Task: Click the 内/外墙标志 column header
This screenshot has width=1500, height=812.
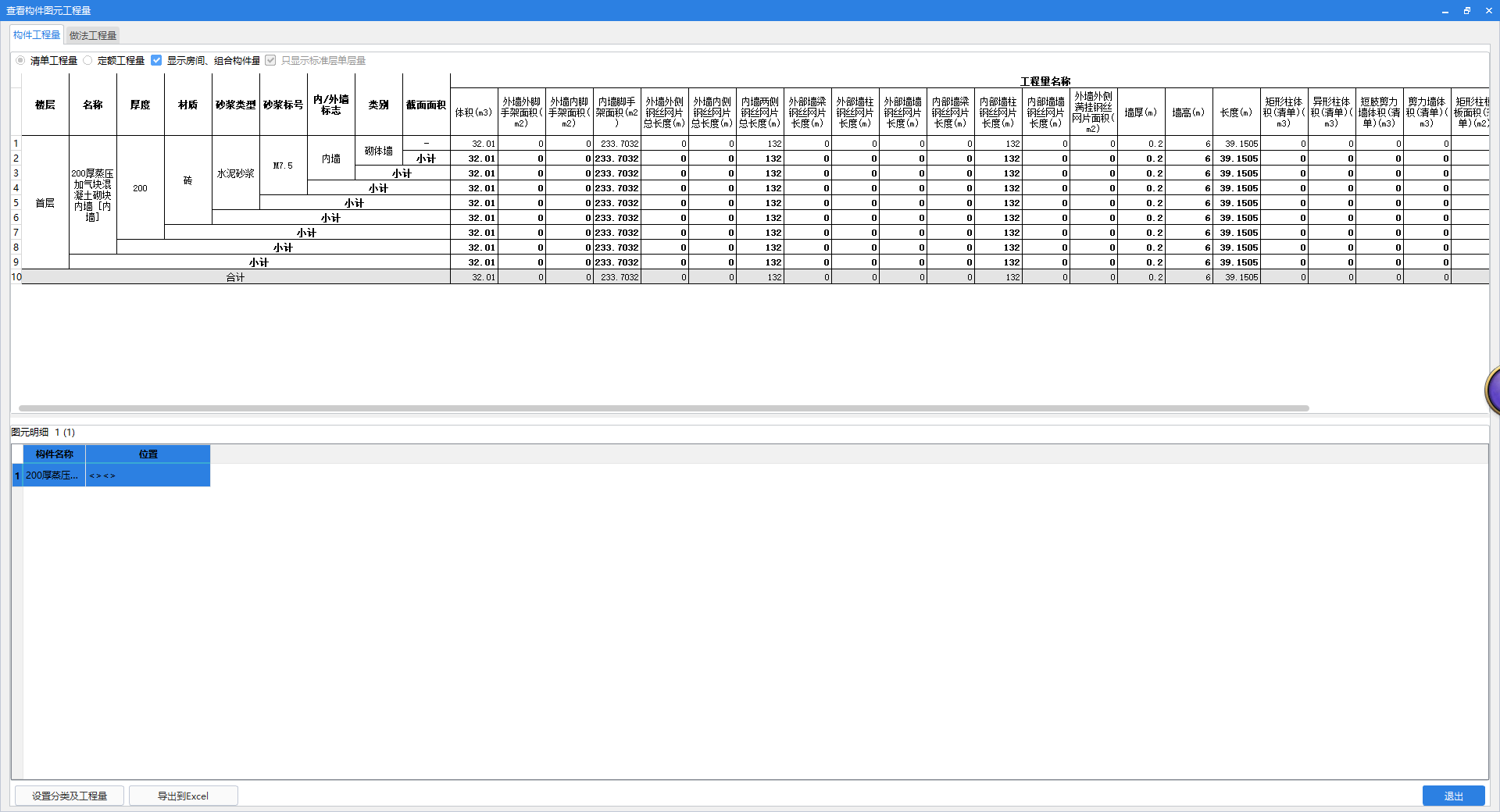Action: pyautogui.click(x=331, y=105)
